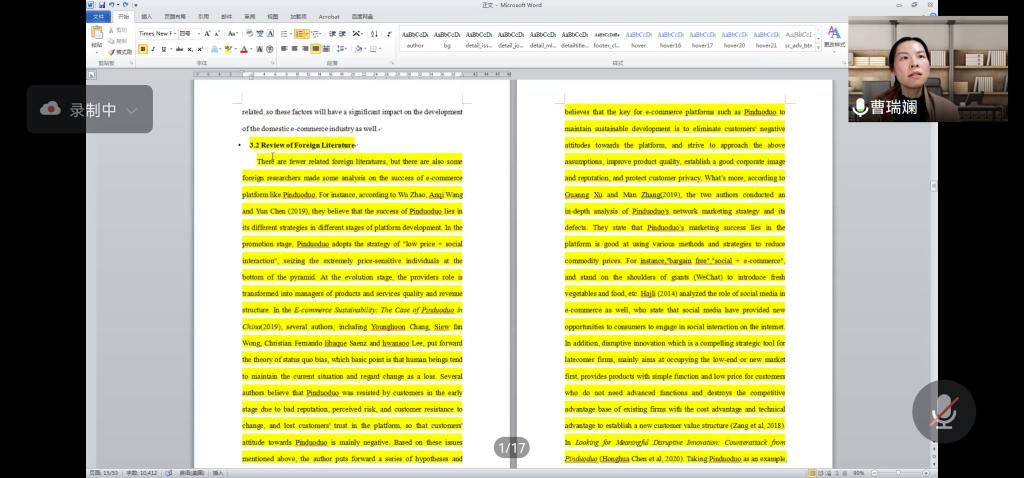The image size is (1024, 478).
Task: Click the Paste icon in the clipboard group
Action: (97, 38)
